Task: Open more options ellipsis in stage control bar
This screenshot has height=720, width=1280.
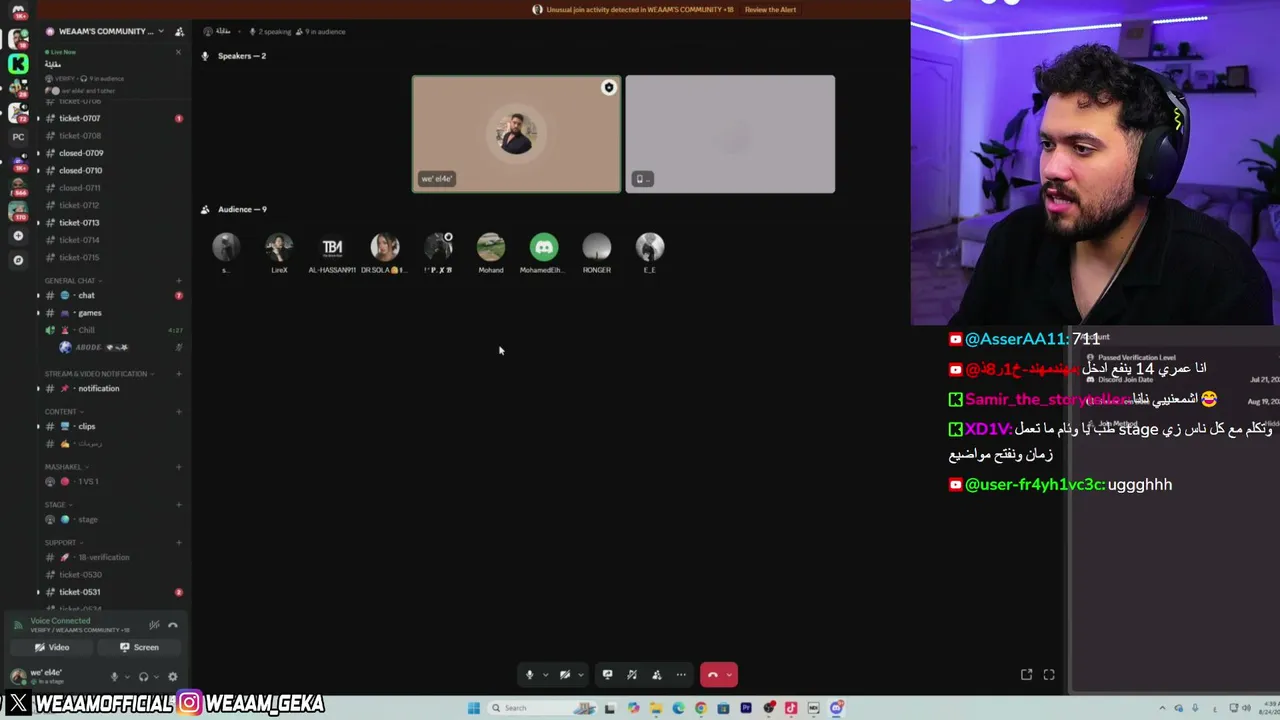Action: [681, 675]
